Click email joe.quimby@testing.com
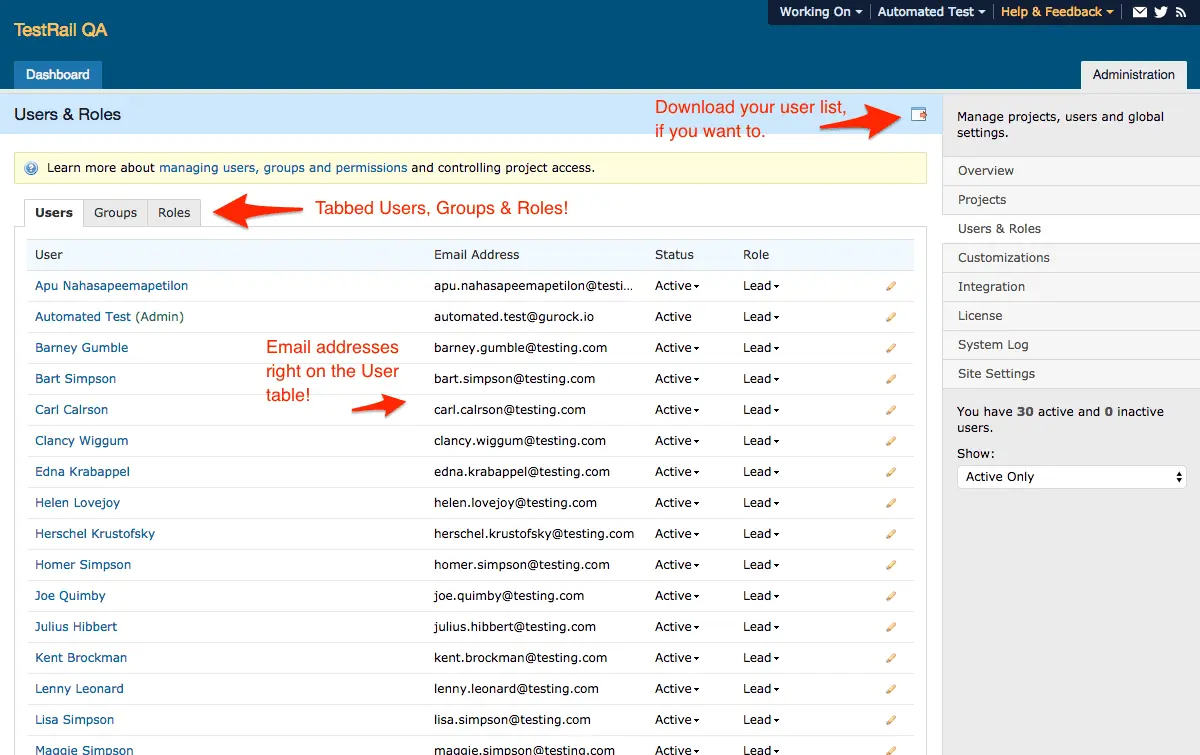Viewport: 1200px width, 755px height. (509, 596)
